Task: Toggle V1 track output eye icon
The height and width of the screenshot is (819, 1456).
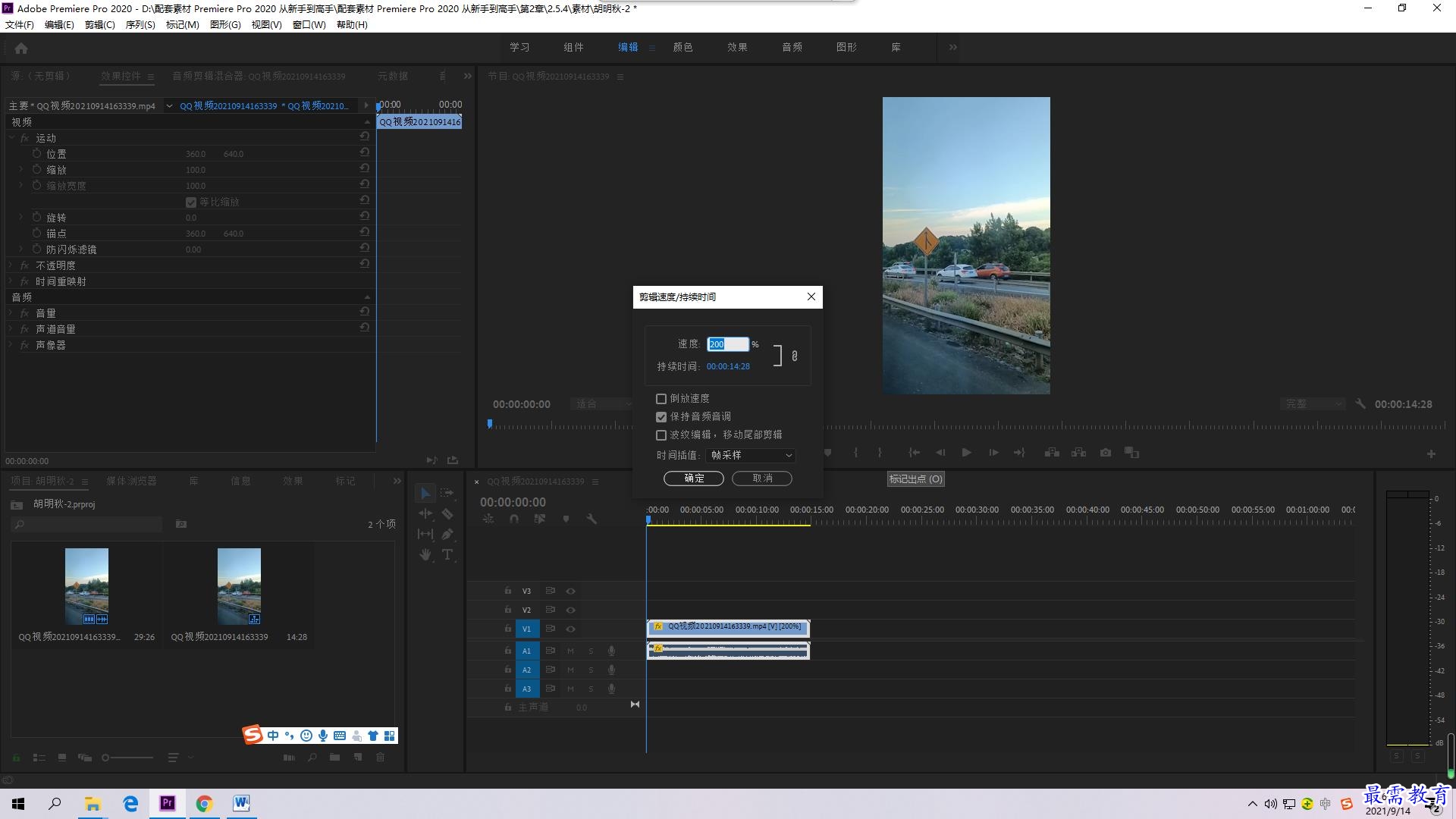Action: (570, 629)
